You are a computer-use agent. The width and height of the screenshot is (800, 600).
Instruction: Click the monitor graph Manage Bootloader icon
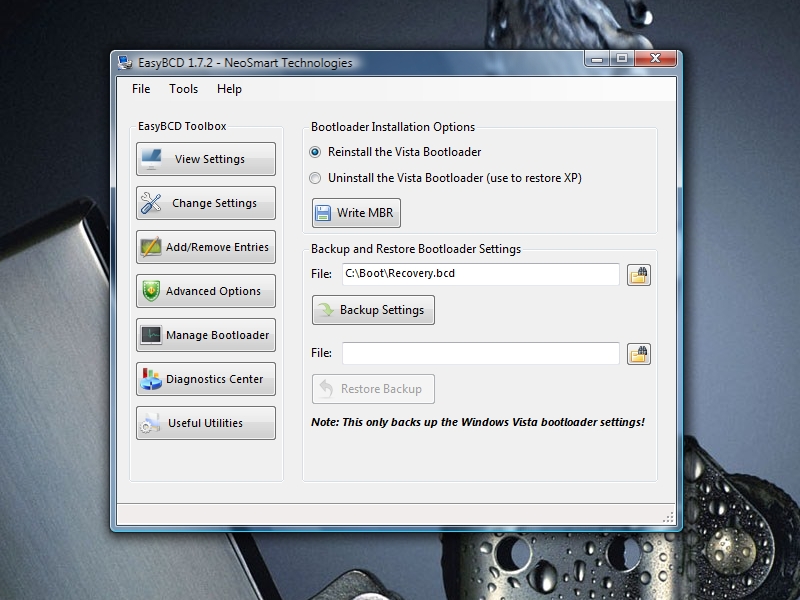click(151, 335)
